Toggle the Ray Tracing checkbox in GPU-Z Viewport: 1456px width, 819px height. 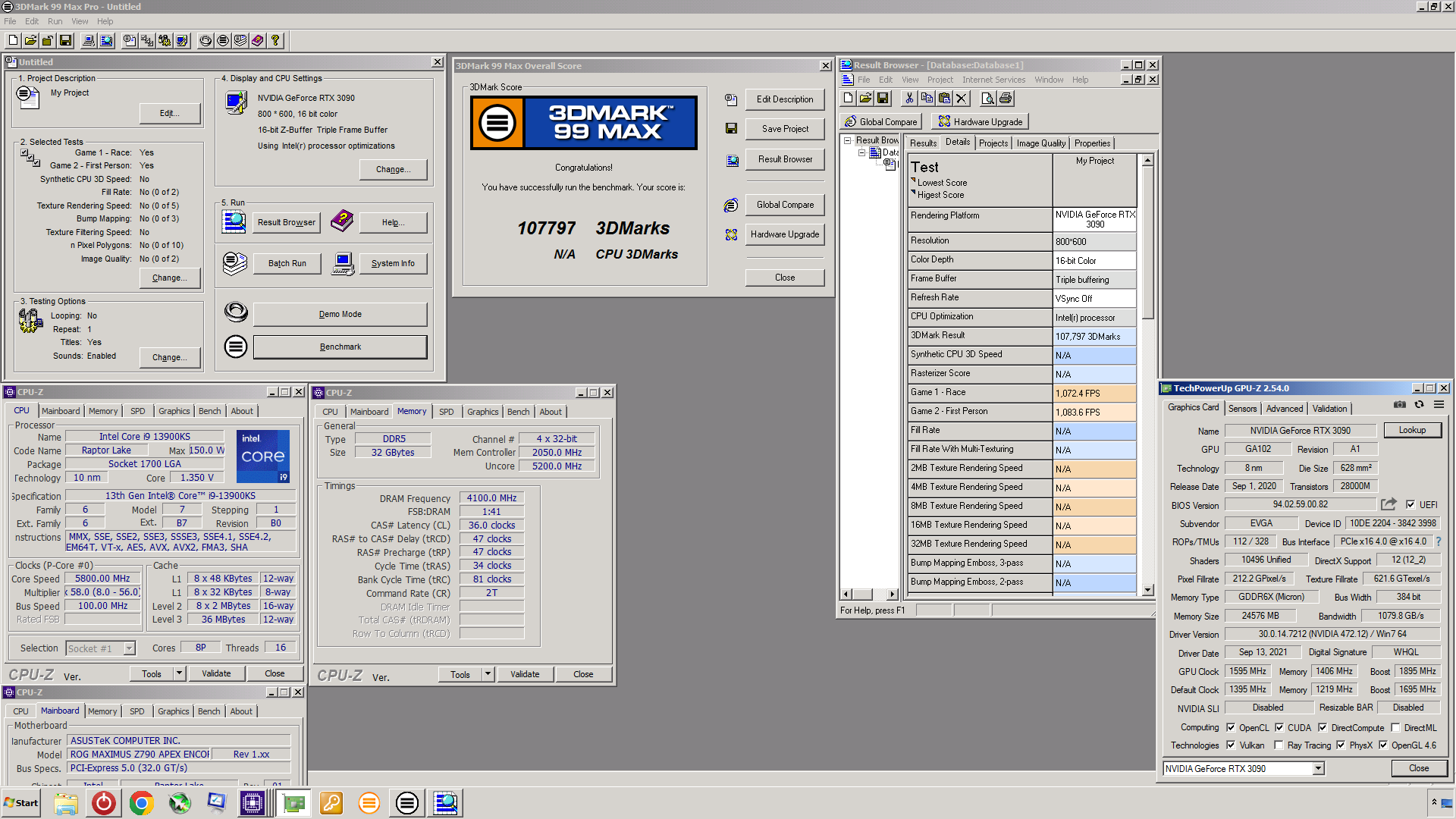coord(1279,745)
